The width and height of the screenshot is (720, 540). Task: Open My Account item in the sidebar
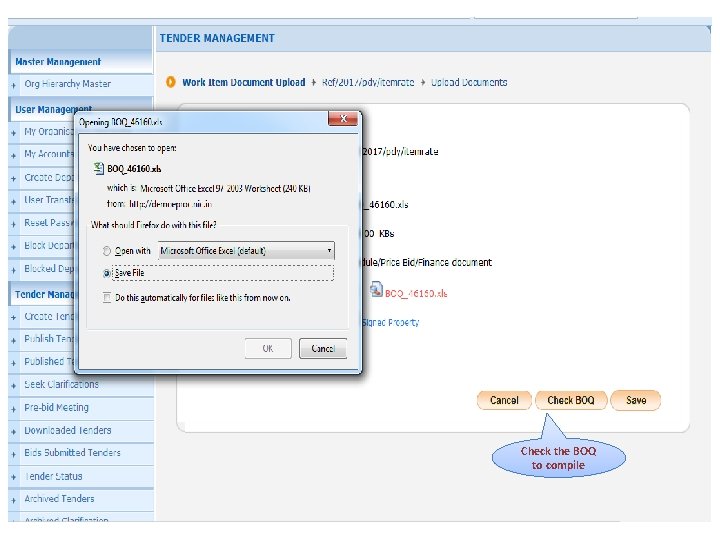(49, 153)
